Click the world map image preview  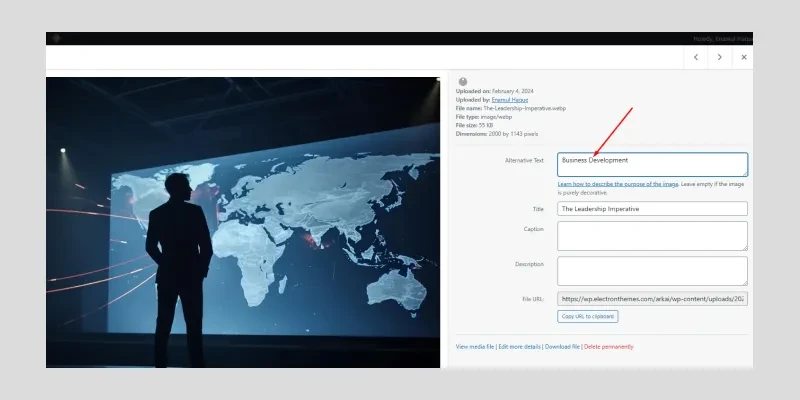[243, 222]
